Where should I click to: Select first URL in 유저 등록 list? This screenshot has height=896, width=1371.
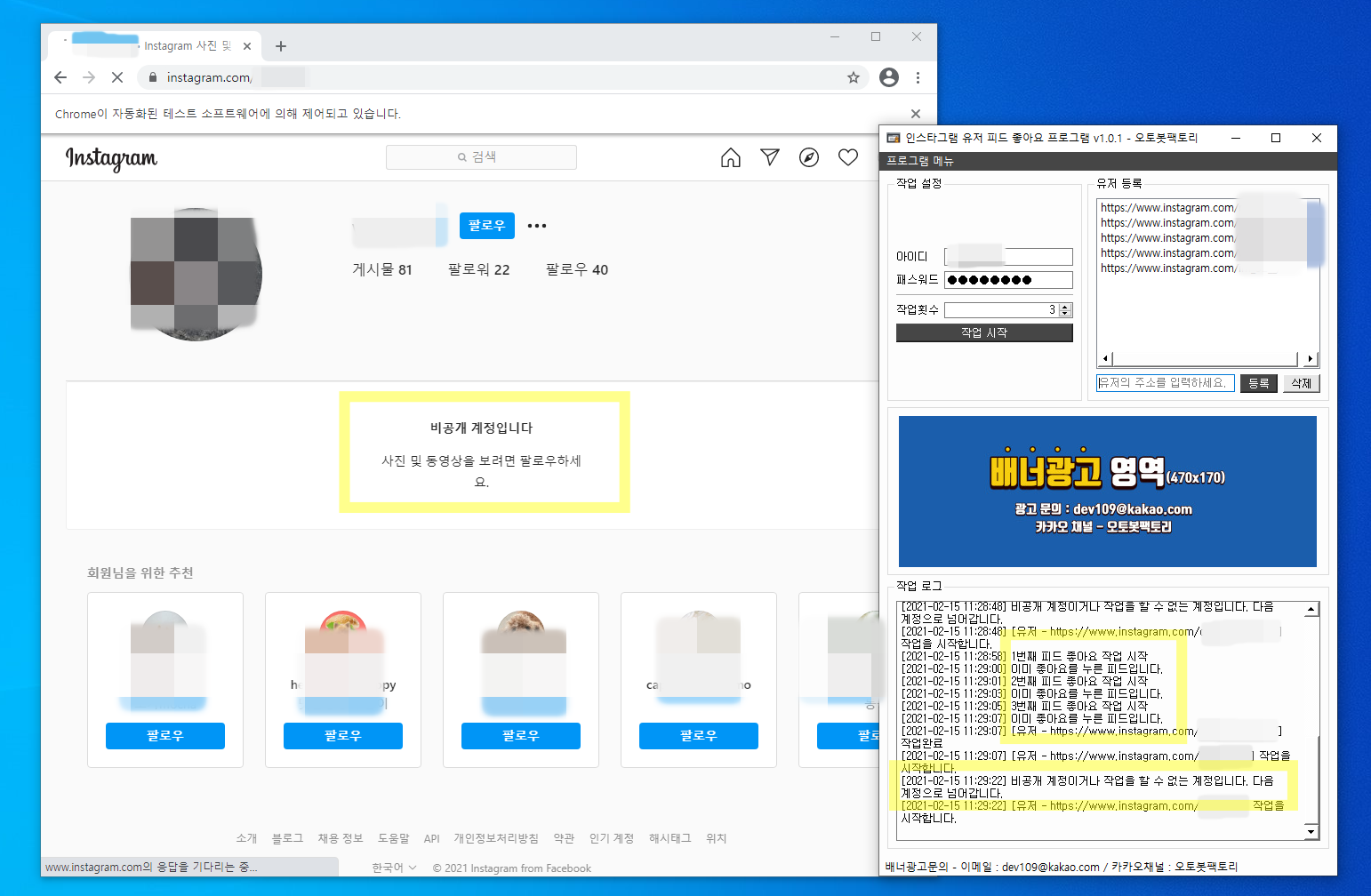[1207, 208]
